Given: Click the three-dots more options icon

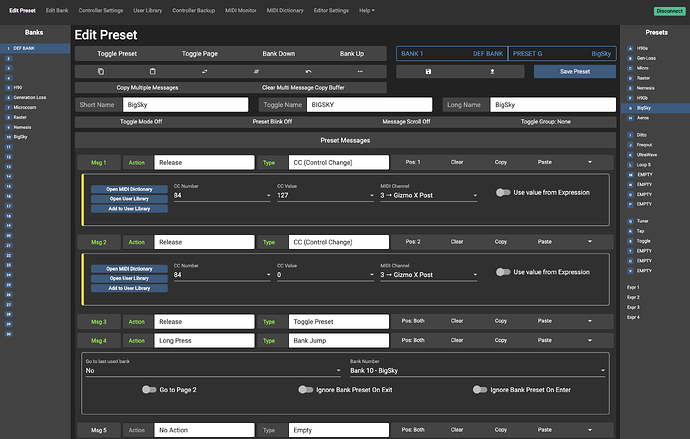Looking at the screenshot, I should click(x=360, y=72).
